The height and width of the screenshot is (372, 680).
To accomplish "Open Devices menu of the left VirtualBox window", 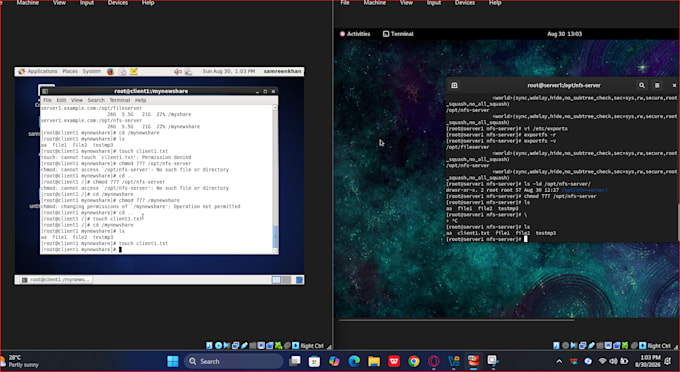I will pos(118,3).
